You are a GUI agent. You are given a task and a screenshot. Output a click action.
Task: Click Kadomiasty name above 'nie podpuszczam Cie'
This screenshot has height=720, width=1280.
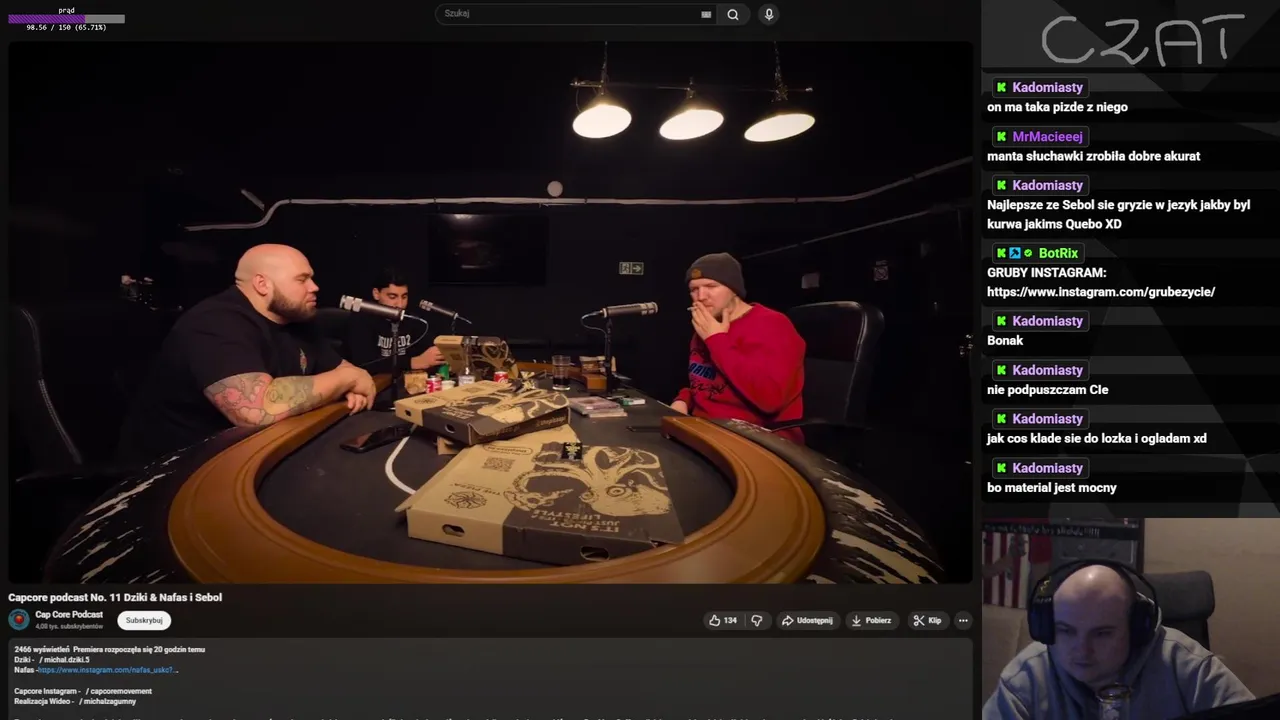[1047, 370]
